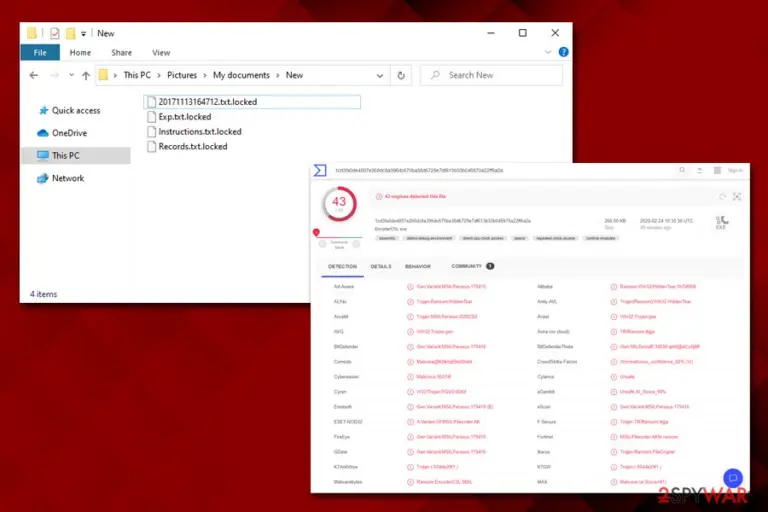
Task: Expand the ribbon chevron
Action: (x=548, y=52)
